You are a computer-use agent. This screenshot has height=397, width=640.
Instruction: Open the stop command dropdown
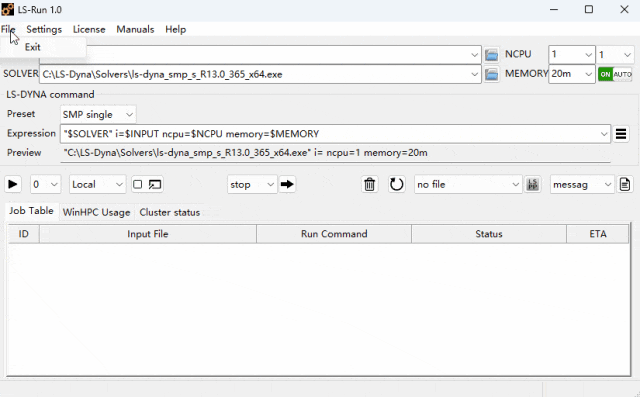(x=252, y=184)
